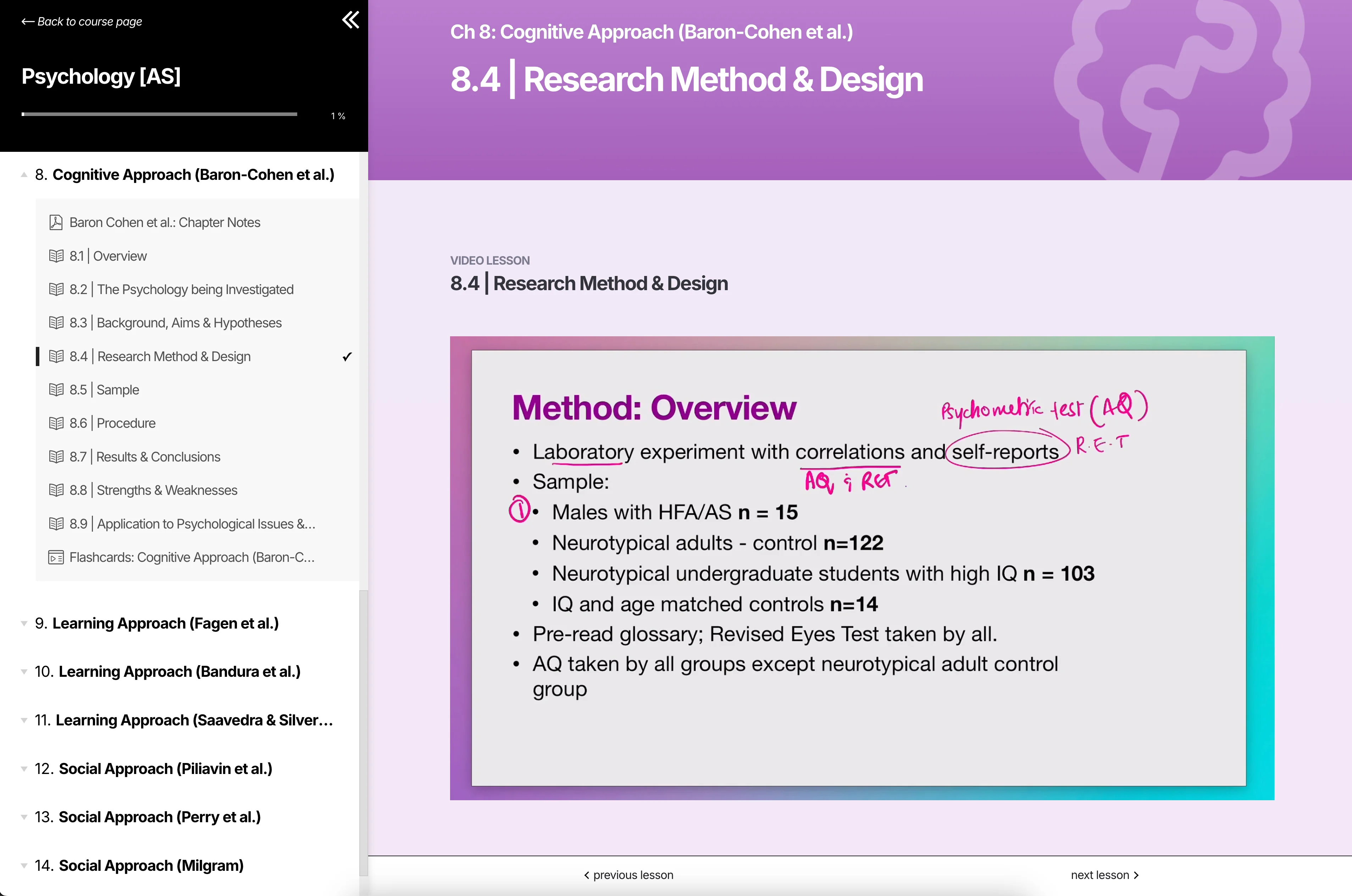1352x896 pixels.
Task: Click the flashcards icon for Cognitive Approach
Action: click(x=56, y=557)
